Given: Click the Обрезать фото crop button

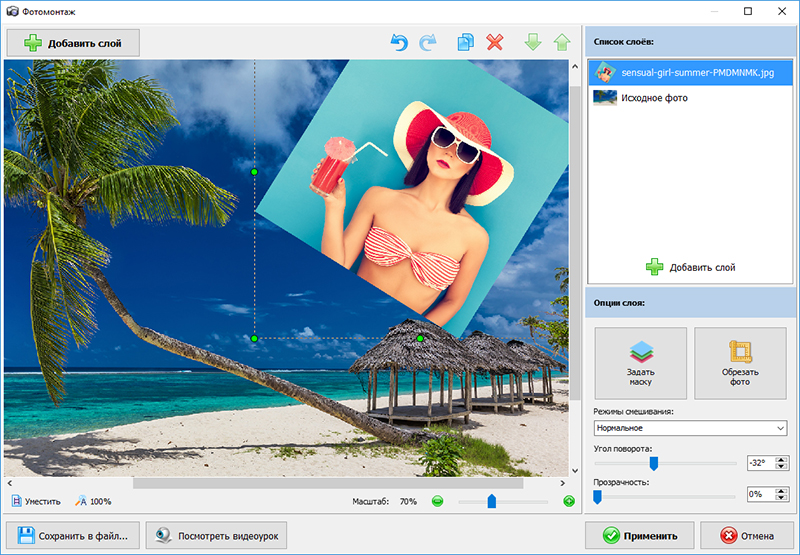Looking at the screenshot, I should click(740, 363).
